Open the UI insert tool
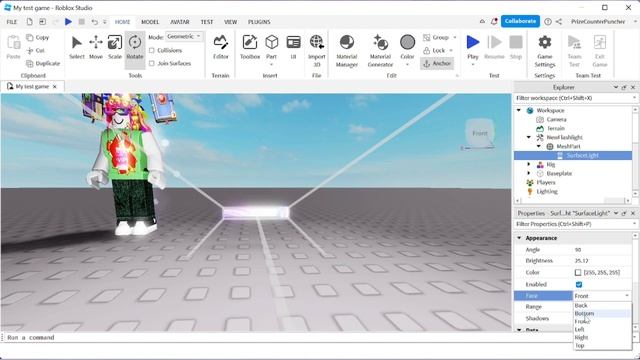 point(293,47)
